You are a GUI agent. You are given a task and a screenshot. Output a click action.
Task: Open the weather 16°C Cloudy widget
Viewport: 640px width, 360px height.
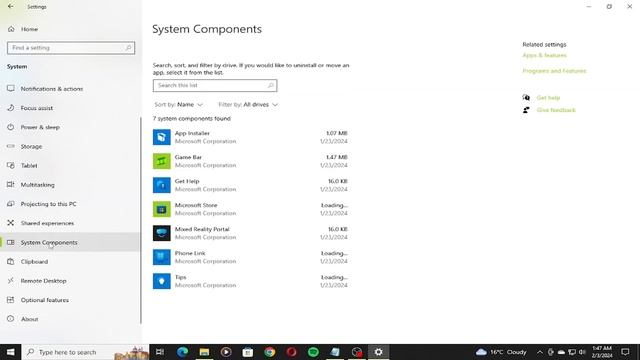coord(501,352)
